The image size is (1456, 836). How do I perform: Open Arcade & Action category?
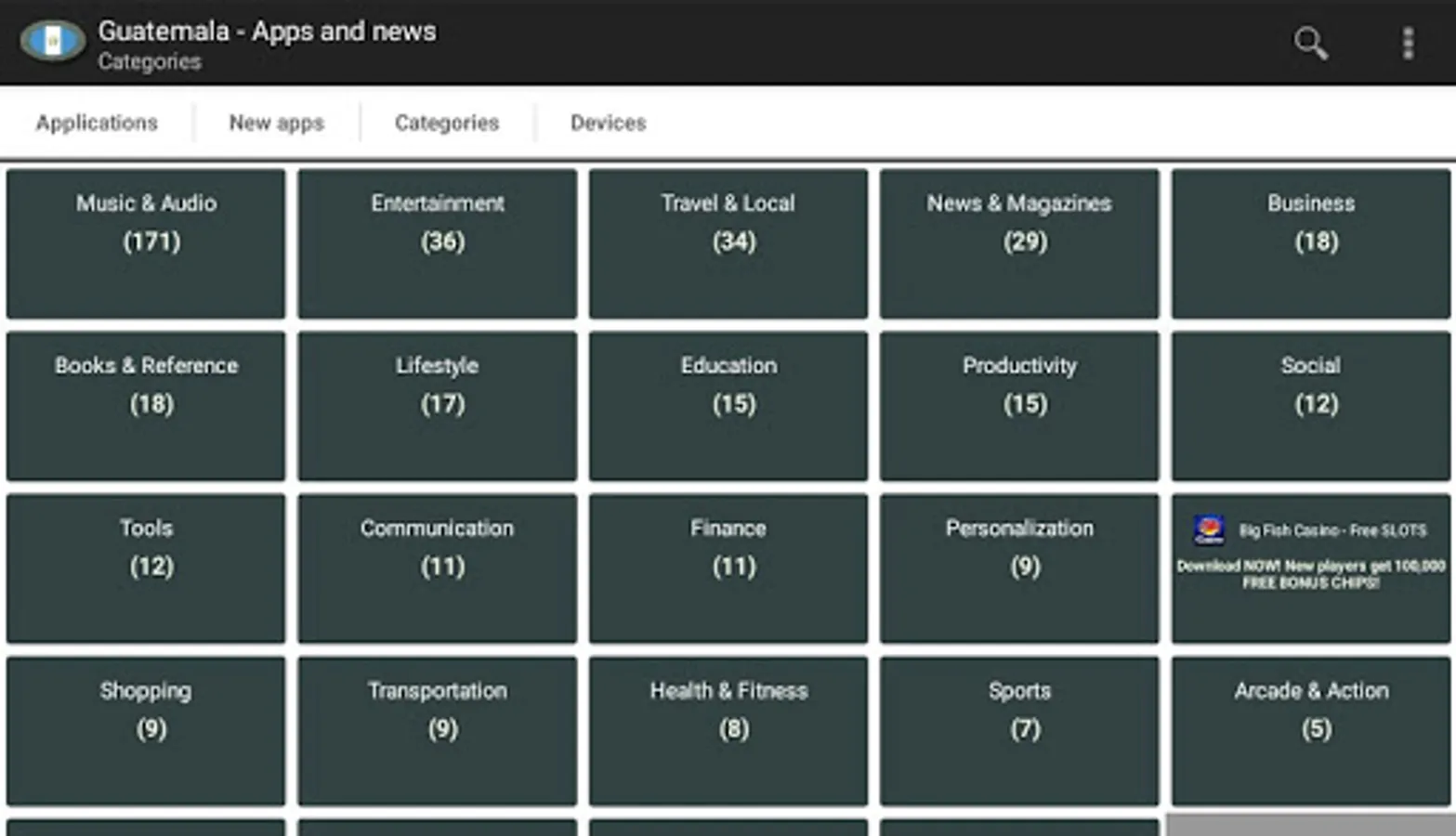tap(1311, 731)
